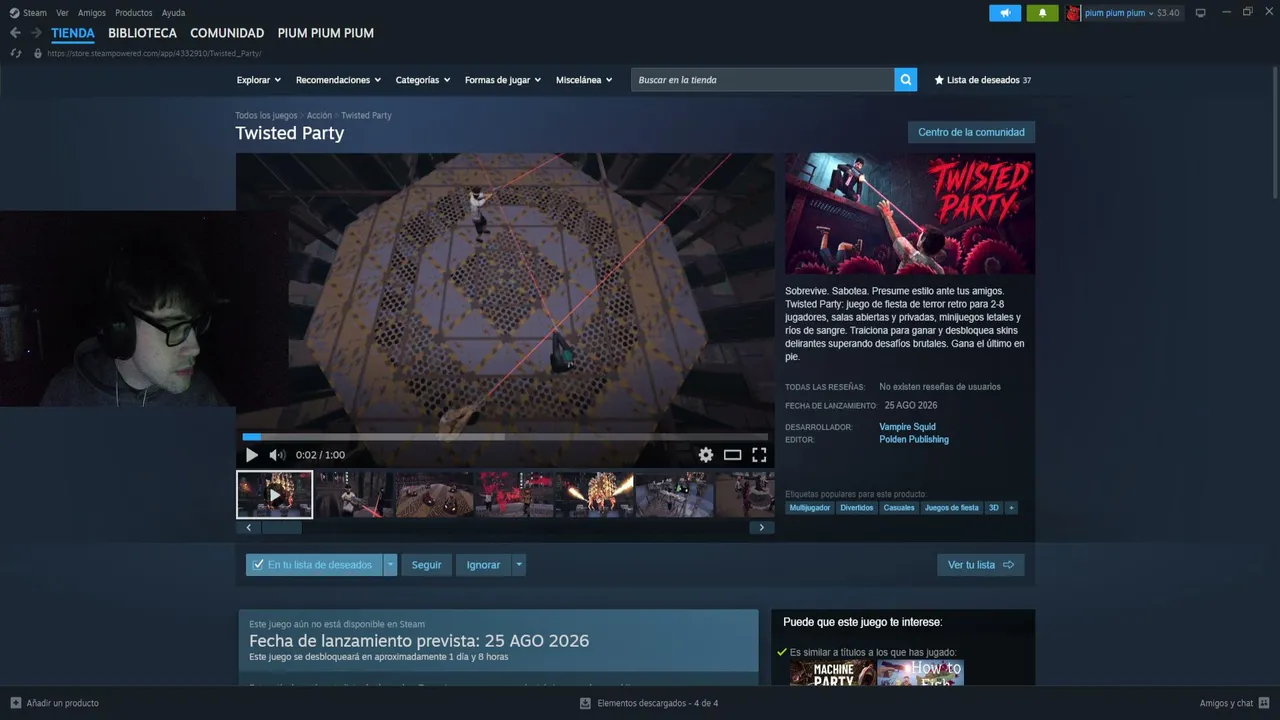Open Centro de la comunidad
Image resolution: width=1280 pixels, height=720 pixels.
pyautogui.click(x=971, y=132)
